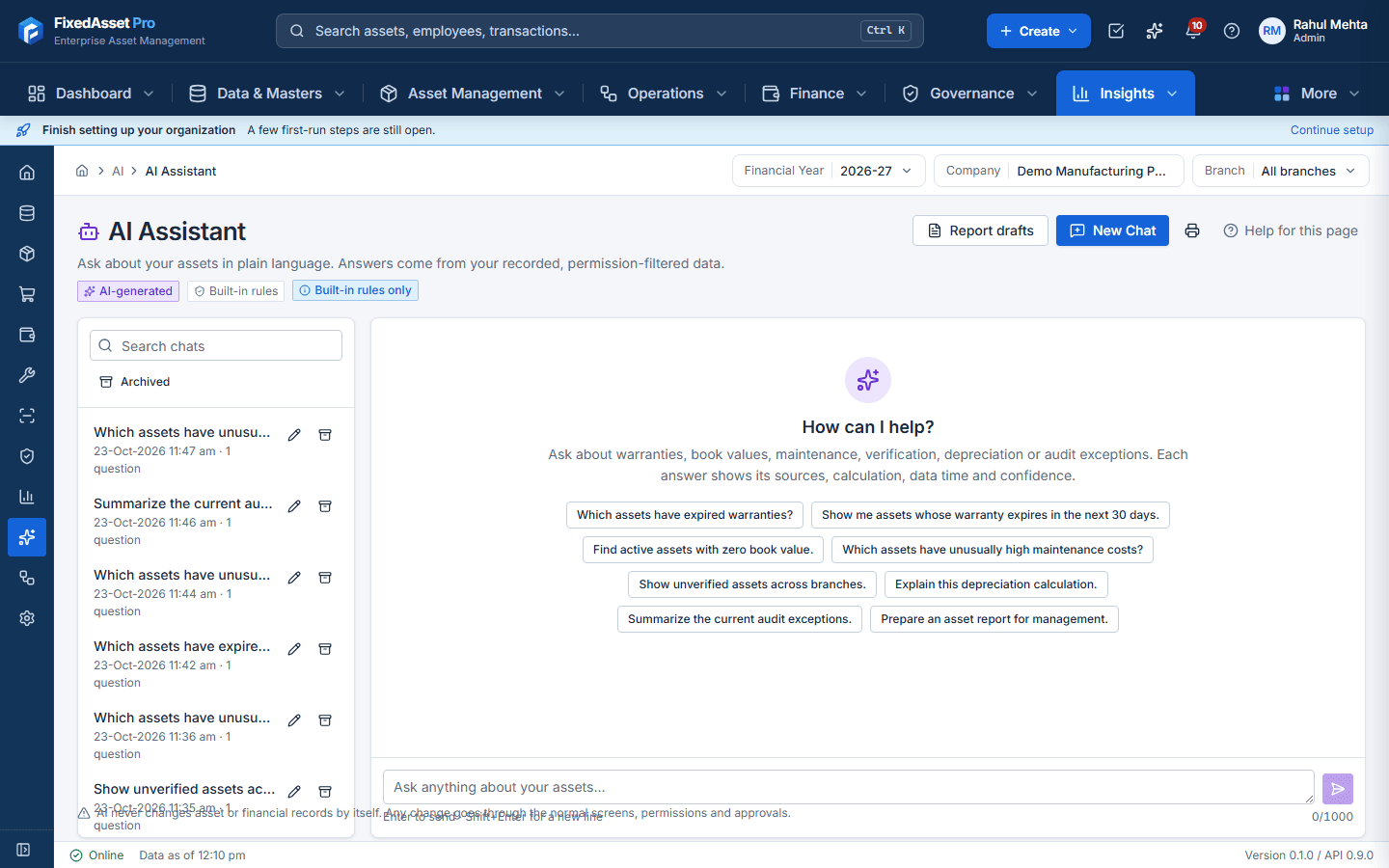Pick 'Which assets have expired warranties?' suggestion
Screen dimensions: 1389x868
685,515
